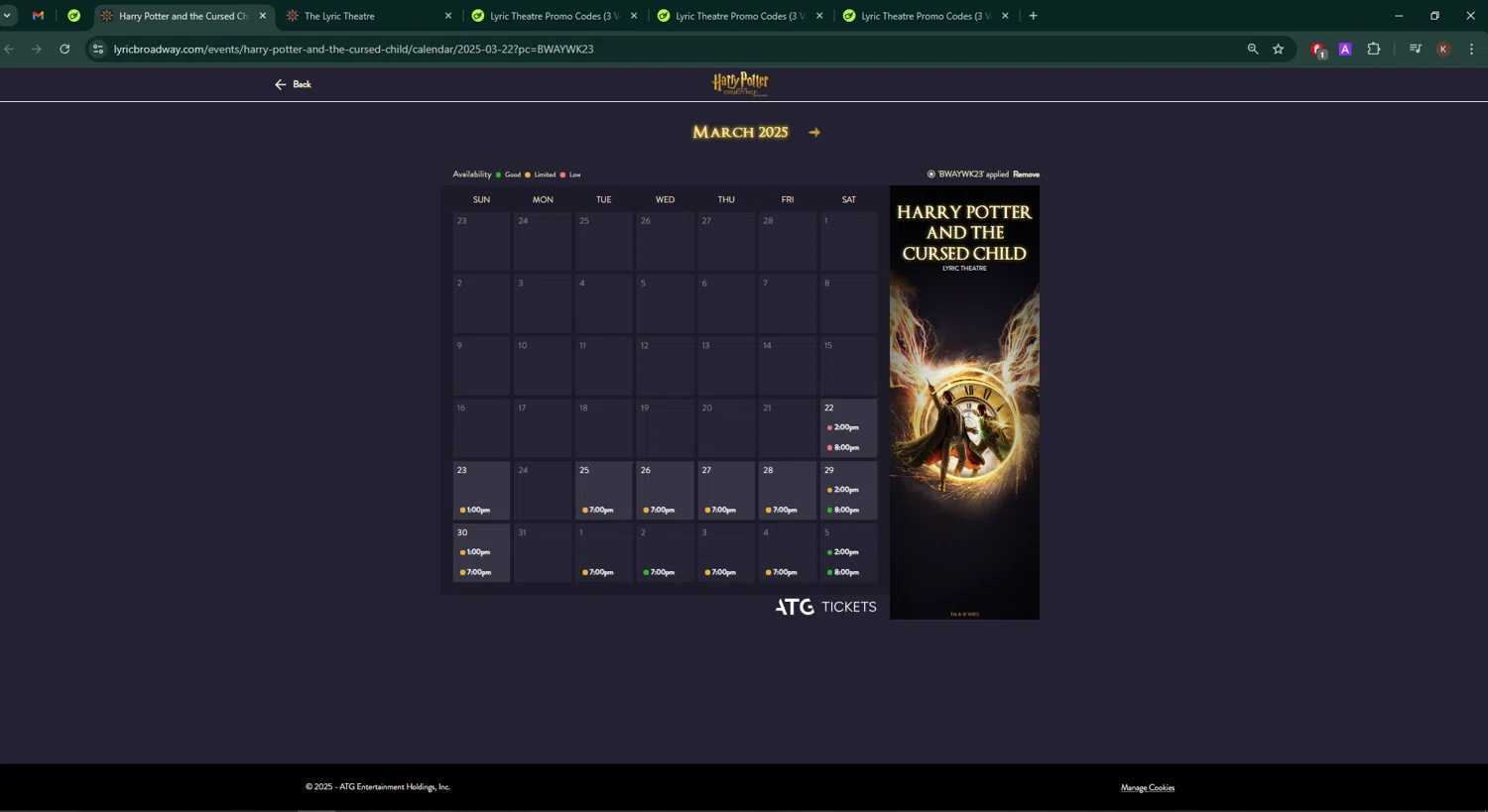1488x812 pixels.
Task: Close the Harry Potter Cursed Child tab
Action: point(263,16)
